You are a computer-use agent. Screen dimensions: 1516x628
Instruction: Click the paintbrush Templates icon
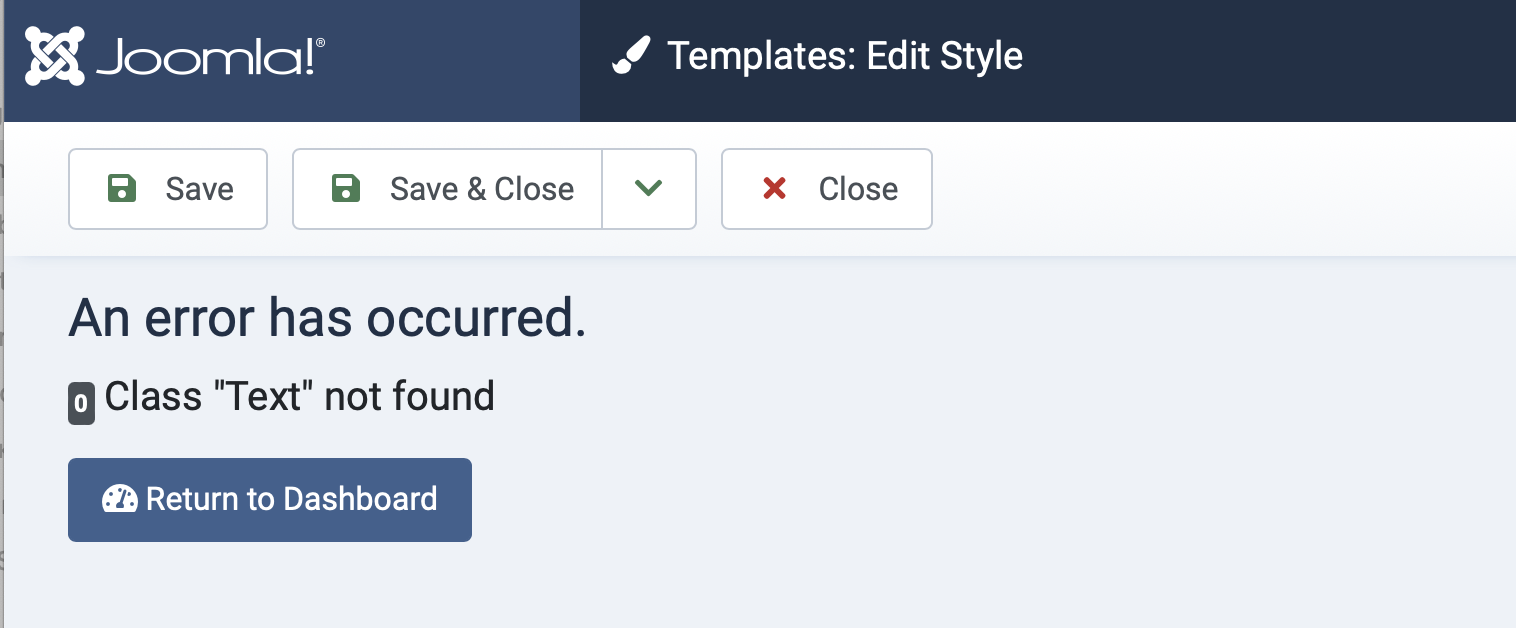(x=631, y=56)
